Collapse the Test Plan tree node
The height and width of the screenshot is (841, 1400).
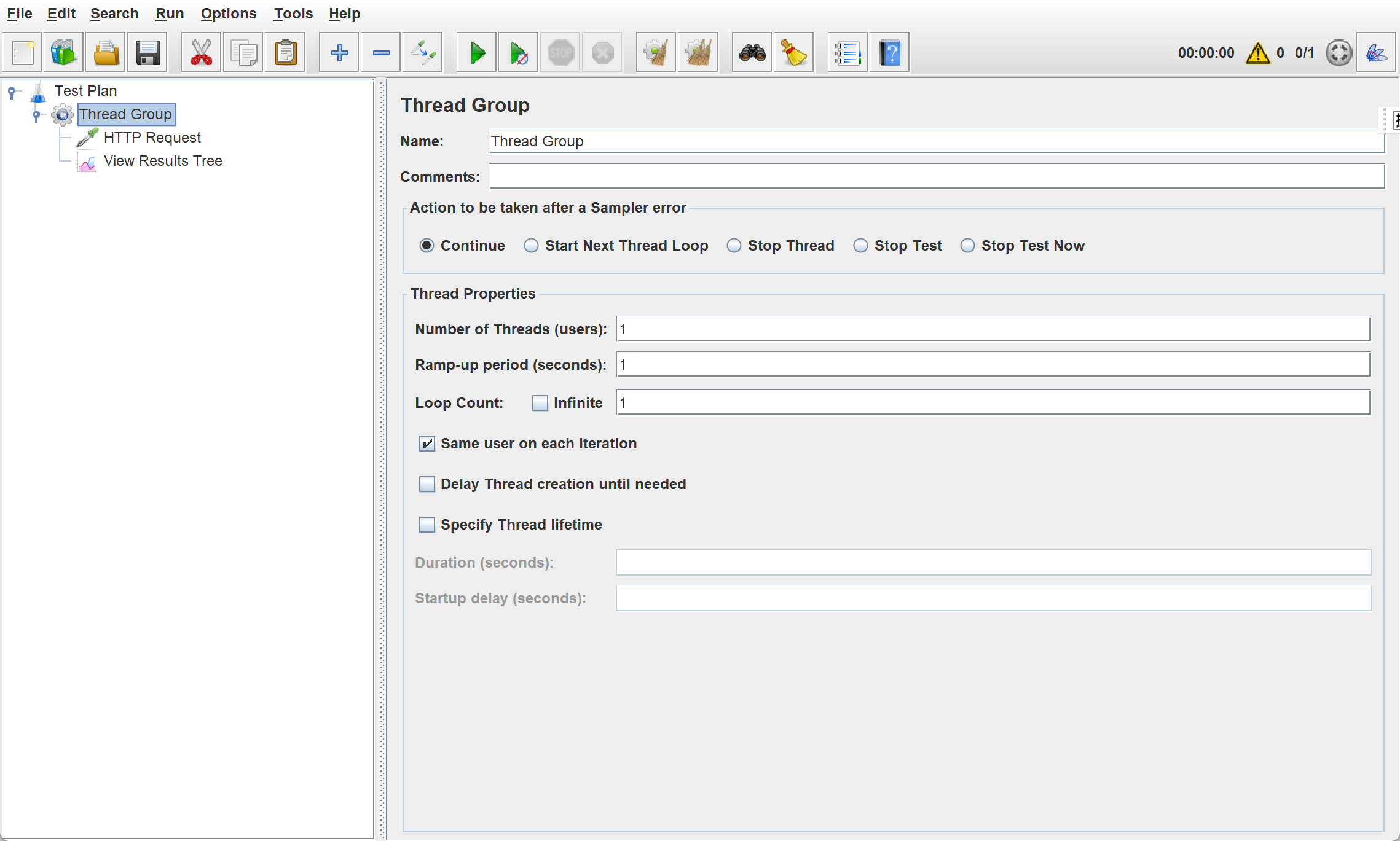(12, 92)
